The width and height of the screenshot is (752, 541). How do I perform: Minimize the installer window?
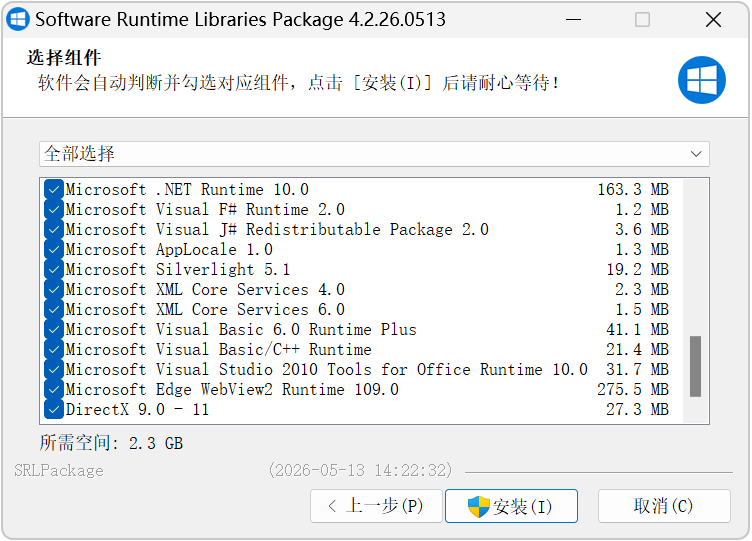pyautogui.click(x=573, y=20)
